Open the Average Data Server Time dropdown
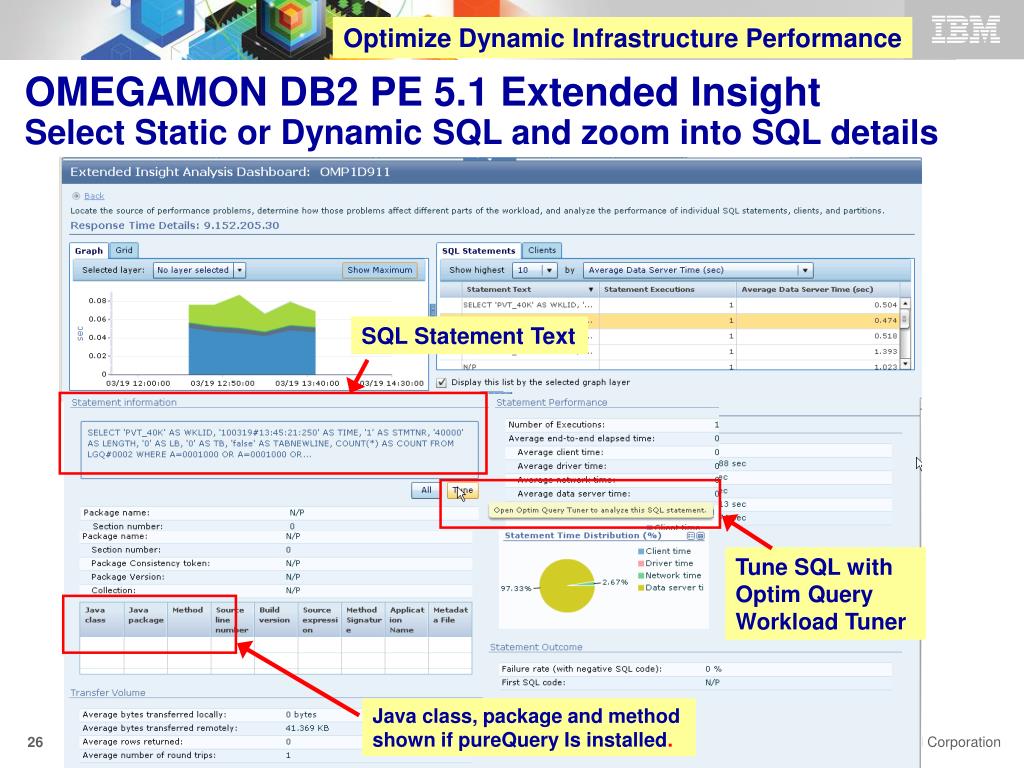Image resolution: width=1024 pixels, height=768 pixels. pos(697,270)
